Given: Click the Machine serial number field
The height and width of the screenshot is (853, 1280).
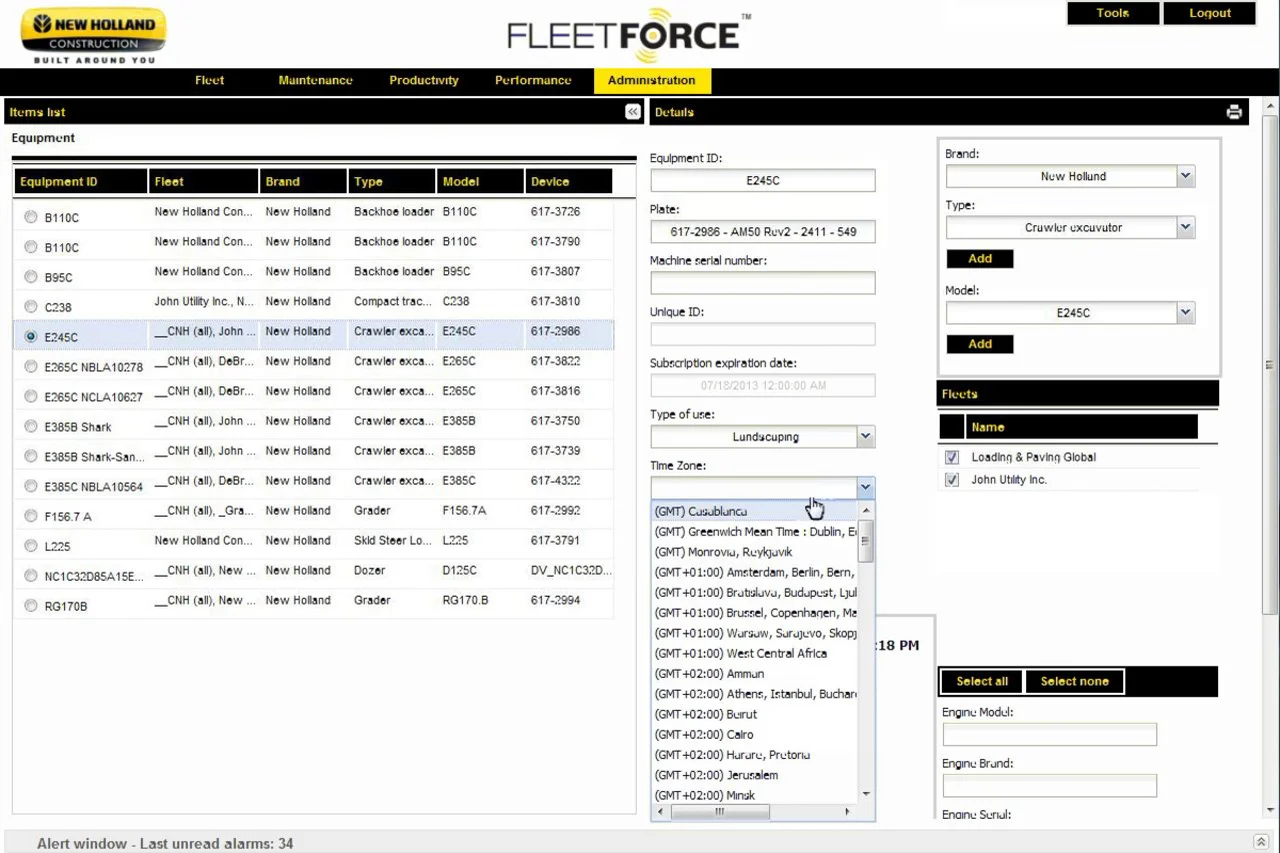Looking at the screenshot, I should pyautogui.click(x=763, y=283).
